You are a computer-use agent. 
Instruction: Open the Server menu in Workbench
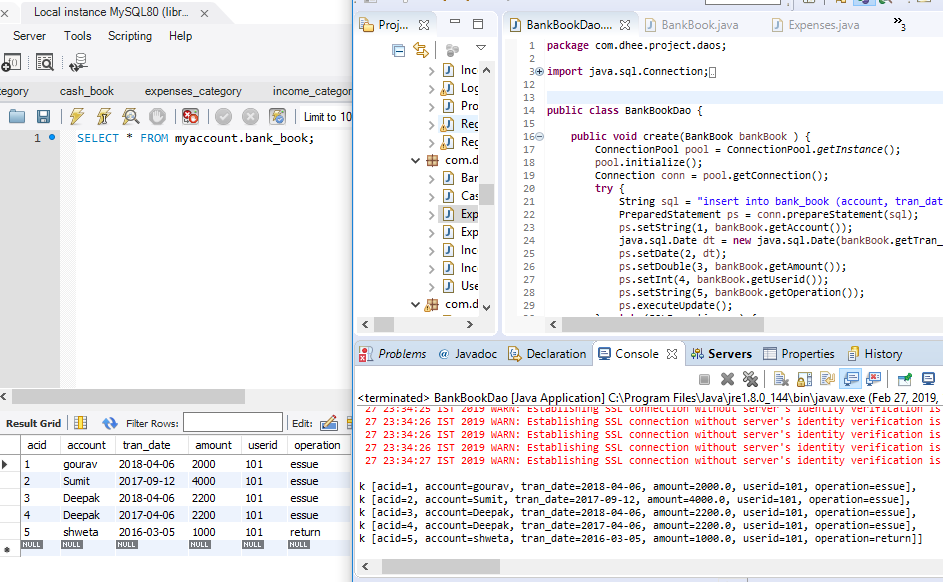[x=29, y=36]
